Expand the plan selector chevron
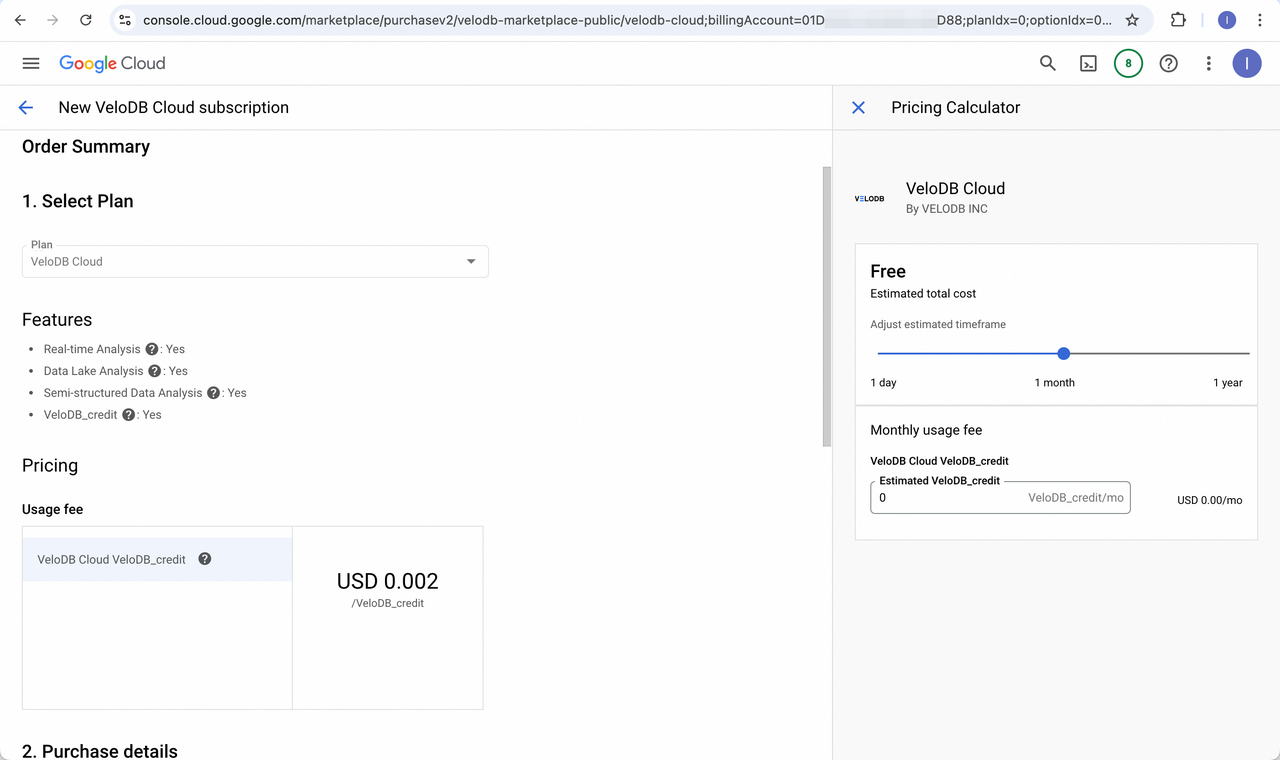Image resolution: width=1280 pixels, height=760 pixels. [x=470, y=261]
